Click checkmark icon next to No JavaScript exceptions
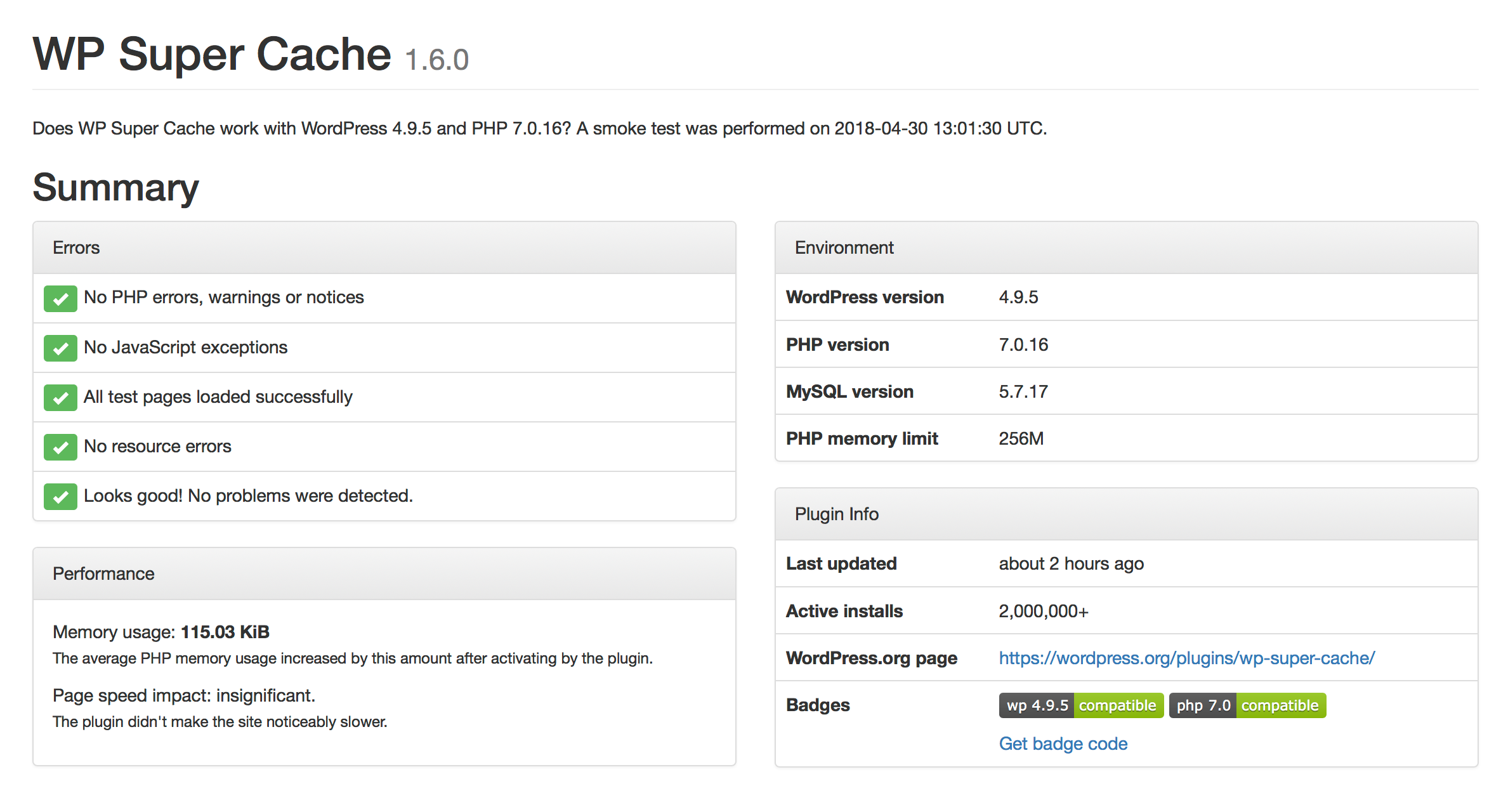The width and height of the screenshot is (1501, 812). click(x=60, y=348)
